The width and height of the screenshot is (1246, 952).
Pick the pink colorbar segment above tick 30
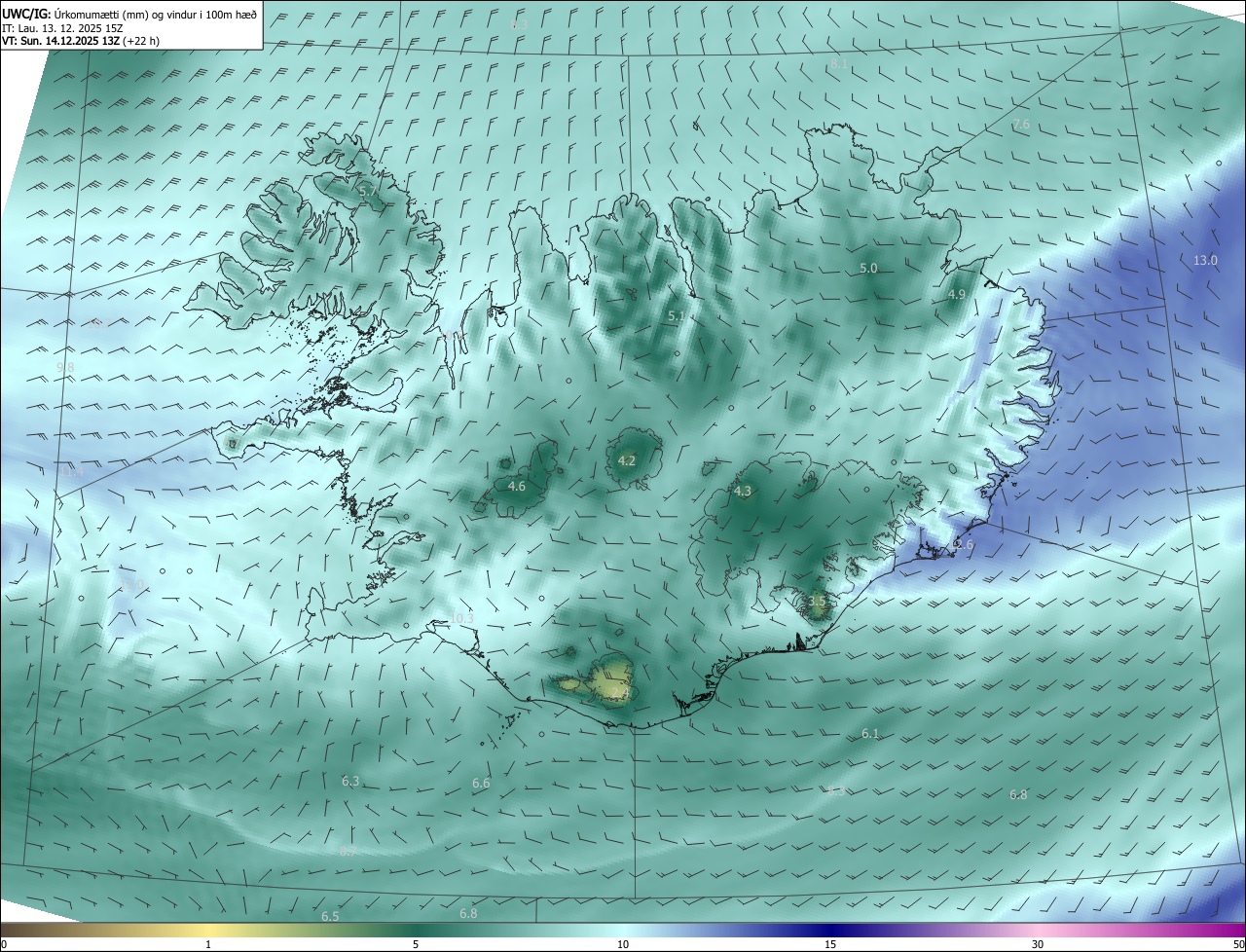click(x=1038, y=930)
